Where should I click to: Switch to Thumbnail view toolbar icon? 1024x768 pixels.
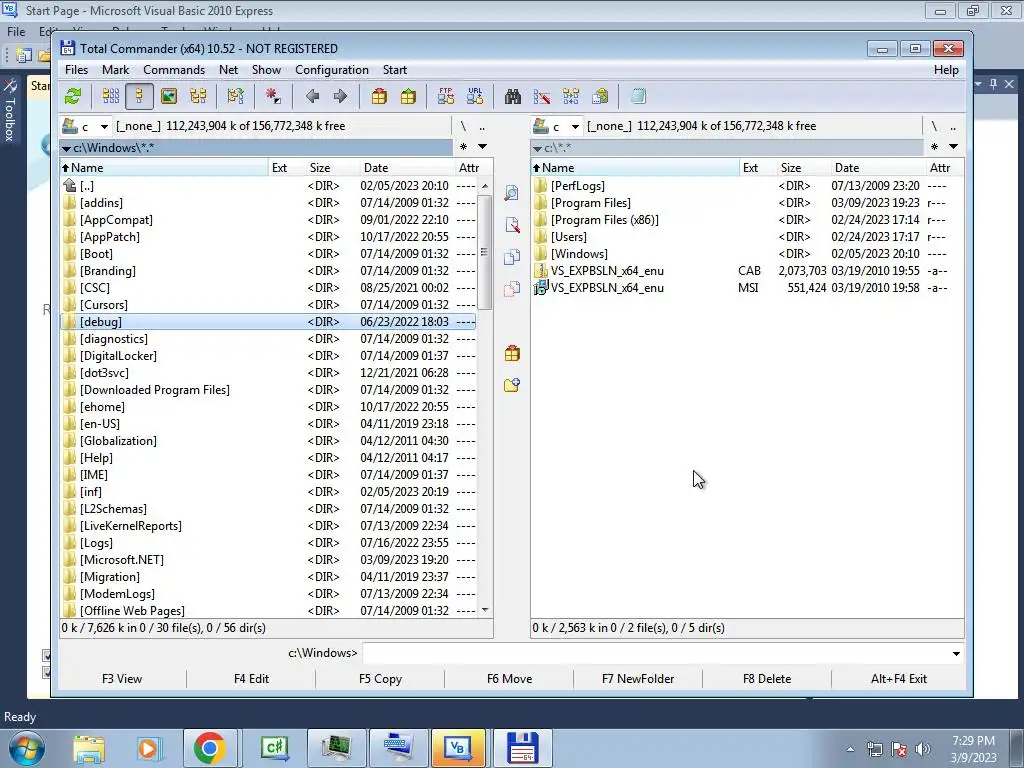pos(168,97)
